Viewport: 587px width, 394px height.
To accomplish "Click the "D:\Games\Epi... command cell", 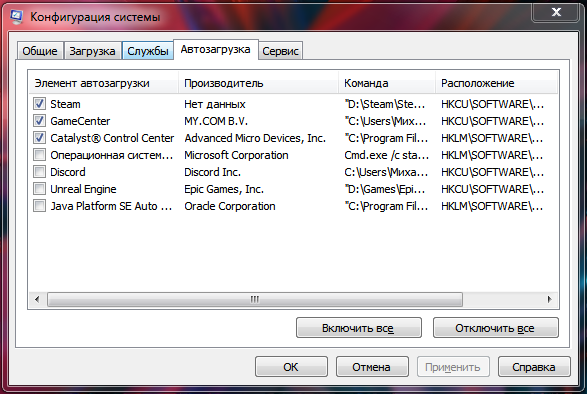I will [385, 189].
